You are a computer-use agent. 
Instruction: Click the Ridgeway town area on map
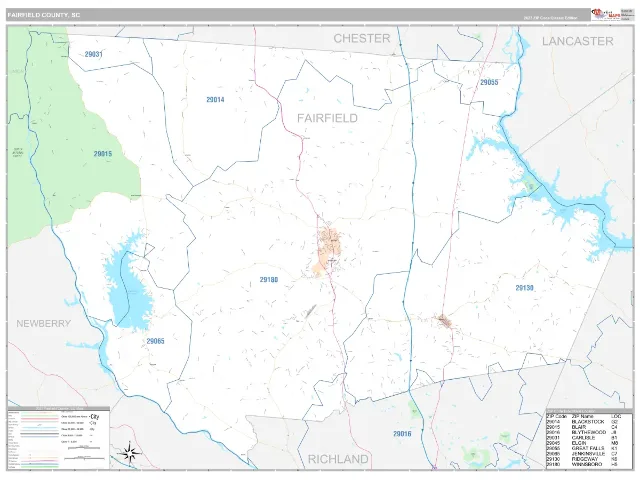[x=445, y=321]
